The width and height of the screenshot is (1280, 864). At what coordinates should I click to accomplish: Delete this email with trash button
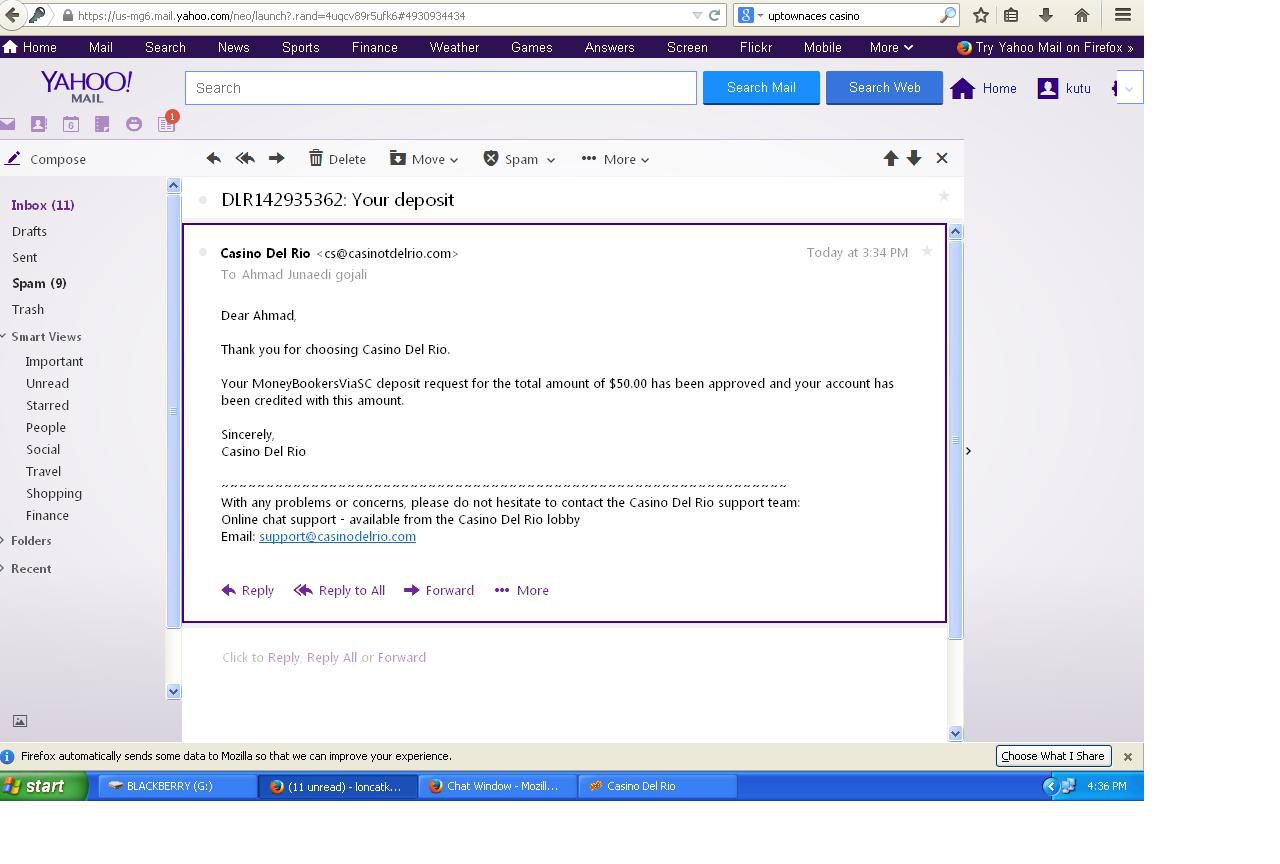(337, 158)
